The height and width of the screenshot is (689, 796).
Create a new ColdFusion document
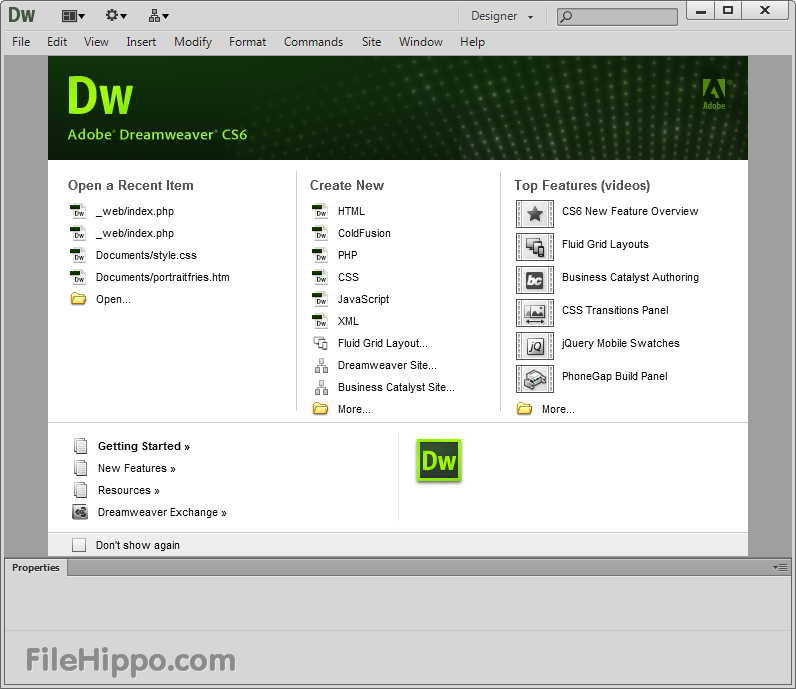(364, 234)
